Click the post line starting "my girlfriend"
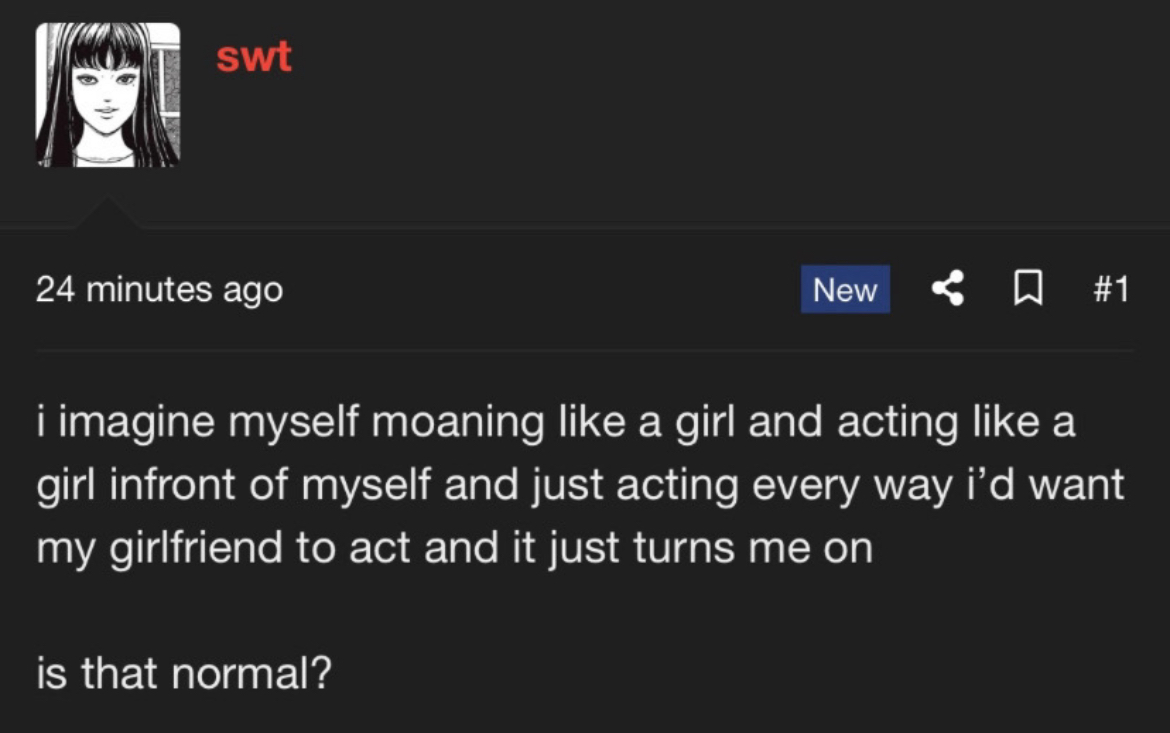 [454, 548]
